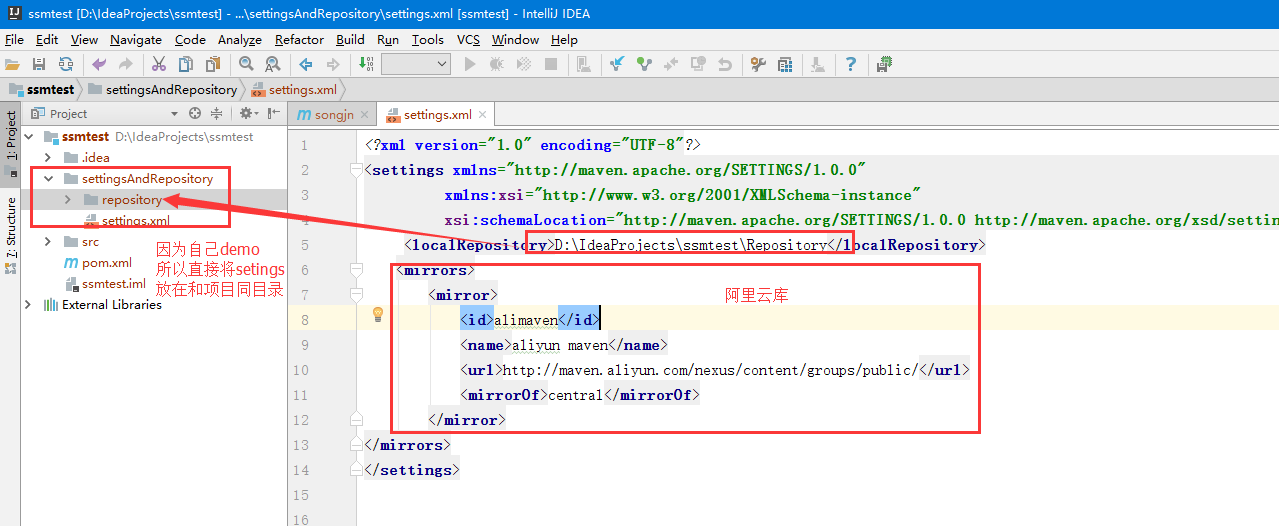Open the Navigate menu

click(x=136, y=40)
